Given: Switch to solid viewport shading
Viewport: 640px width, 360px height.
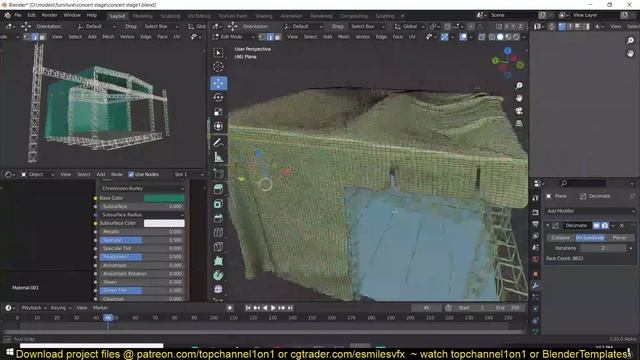Looking at the screenshot, I should [500, 37].
